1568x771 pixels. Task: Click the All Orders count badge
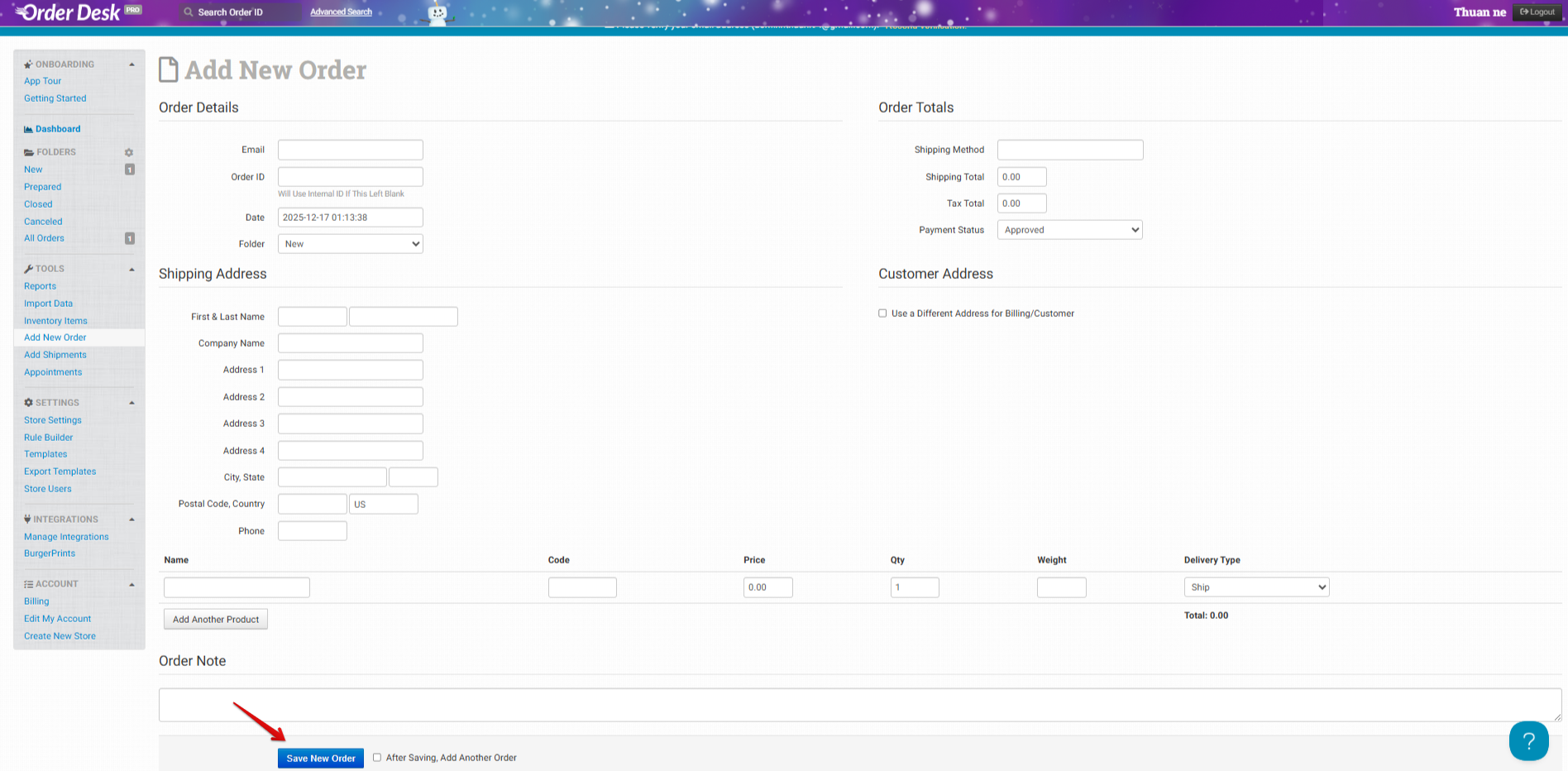(x=130, y=238)
